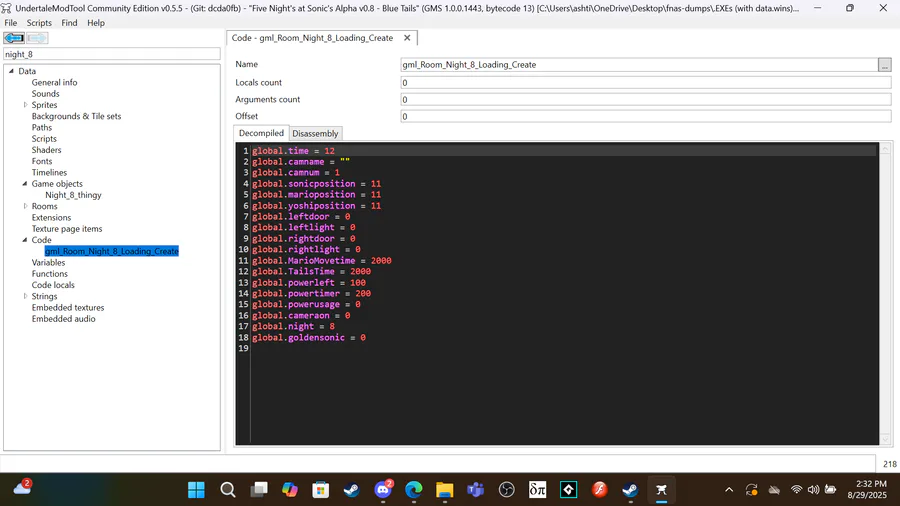The height and width of the screenshot is (506, 900).
Task: Click code line global.goldensonic = 0
Action: click(309, 337)
